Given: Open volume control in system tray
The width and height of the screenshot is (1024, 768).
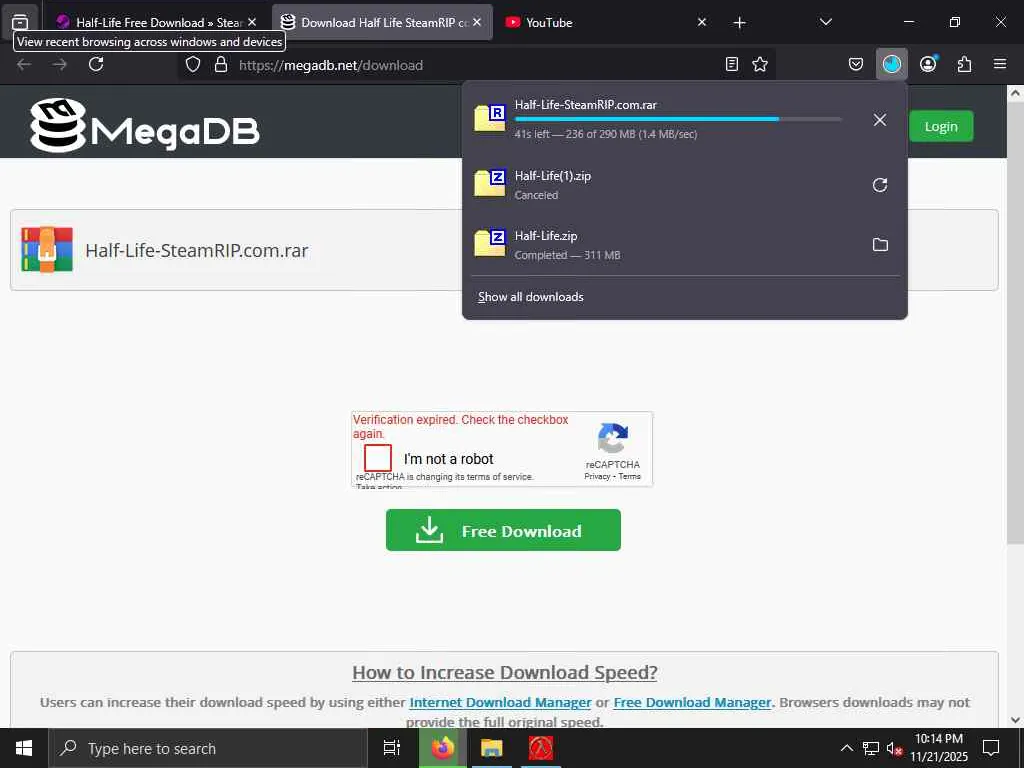Looking at the screenshot, I should (894, 749).
